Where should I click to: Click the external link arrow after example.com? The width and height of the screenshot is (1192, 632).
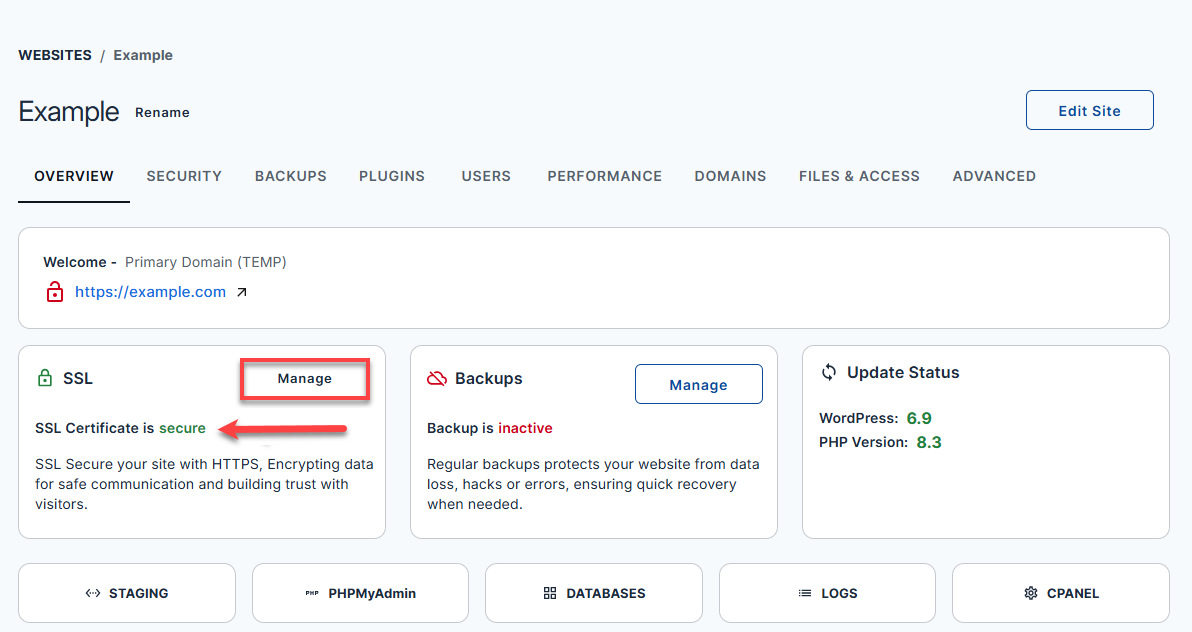(x=242, y=292)
